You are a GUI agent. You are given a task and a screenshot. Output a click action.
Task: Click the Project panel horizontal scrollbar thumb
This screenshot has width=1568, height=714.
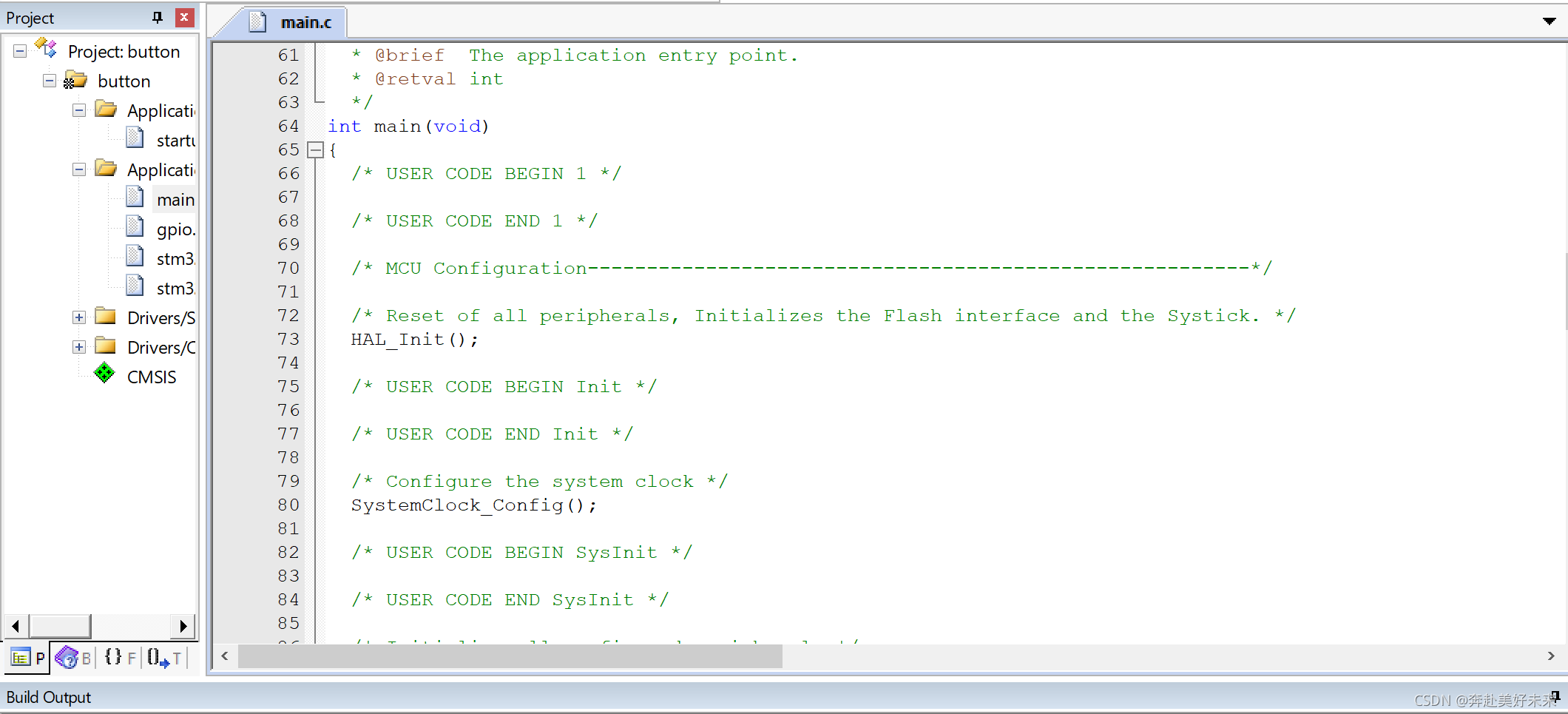click(60, 626)
